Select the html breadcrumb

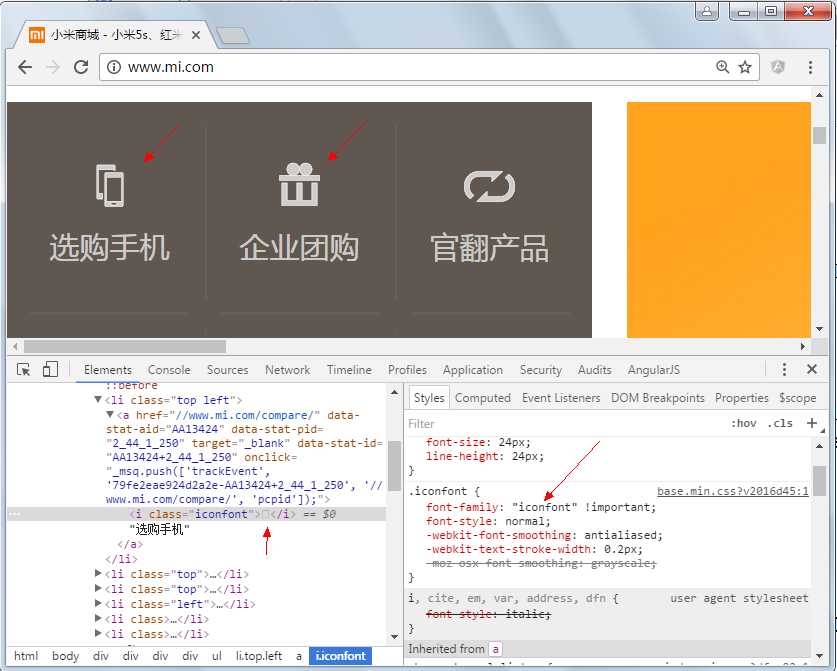26,656
